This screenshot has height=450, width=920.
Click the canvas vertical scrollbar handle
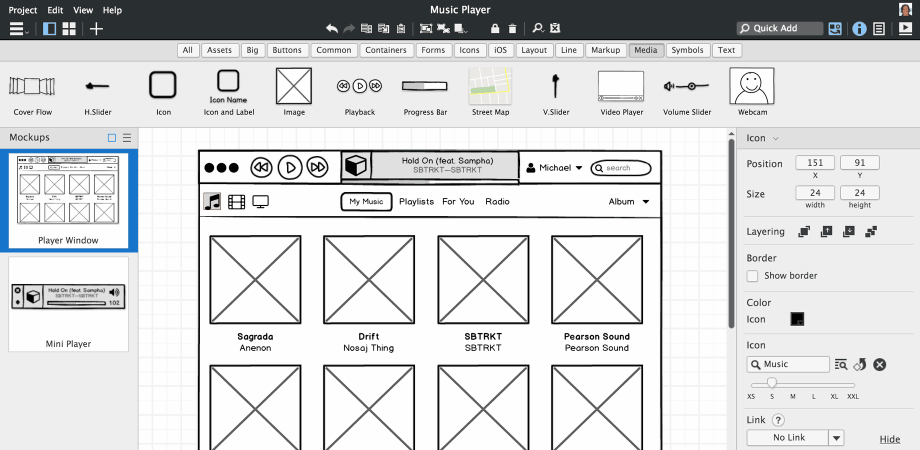[731, 232]
